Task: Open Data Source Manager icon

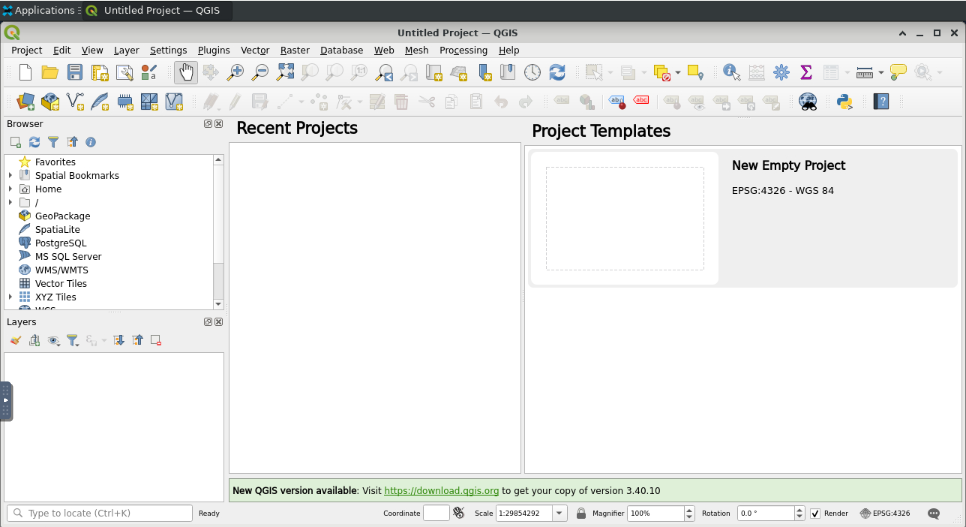Action: tap(25, 102)
